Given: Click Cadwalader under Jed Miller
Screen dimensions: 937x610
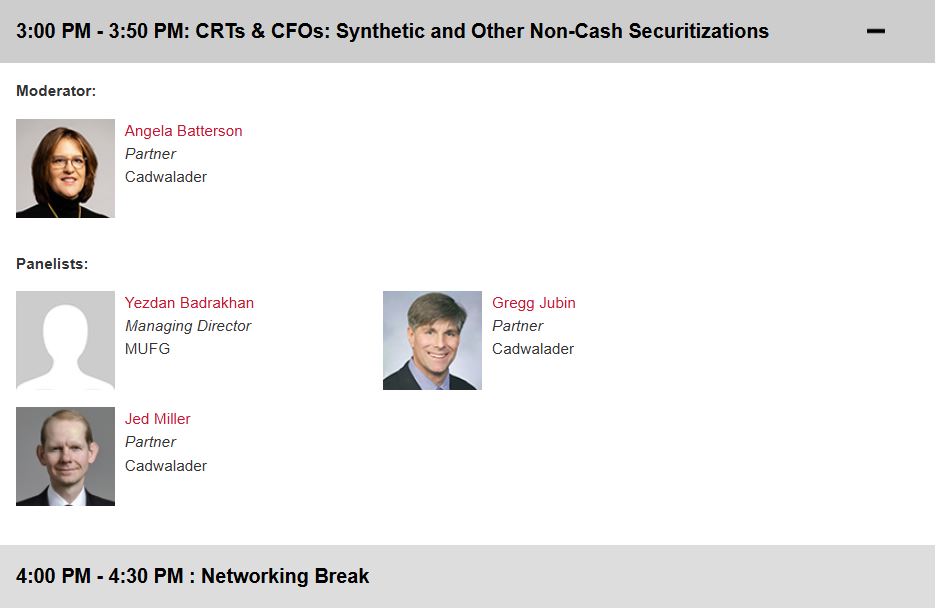Looking at the screenshot, I should (166, 465).
